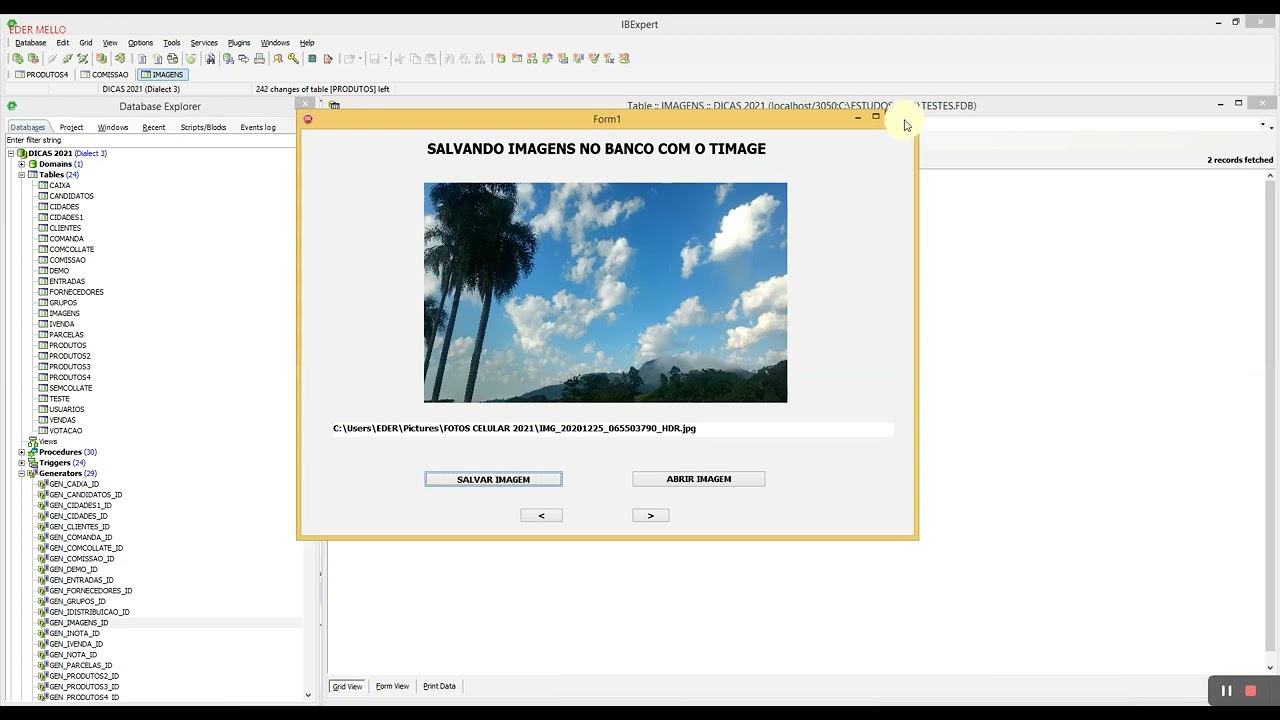Click the image file path field
This screenshot has height=720, width=1280.
[x=612, y=428]
